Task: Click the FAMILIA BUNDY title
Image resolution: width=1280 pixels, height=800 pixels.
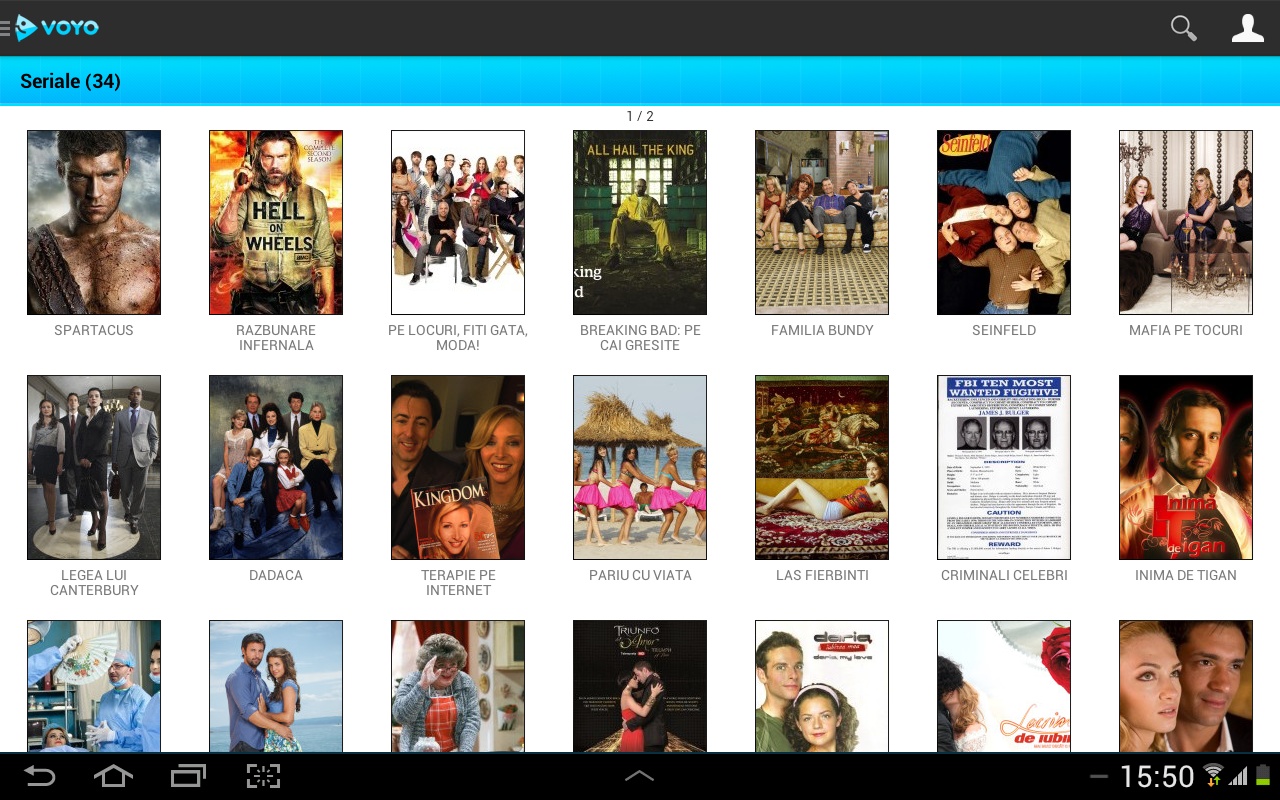Action: pyautogui.click(x=822, y=330)
